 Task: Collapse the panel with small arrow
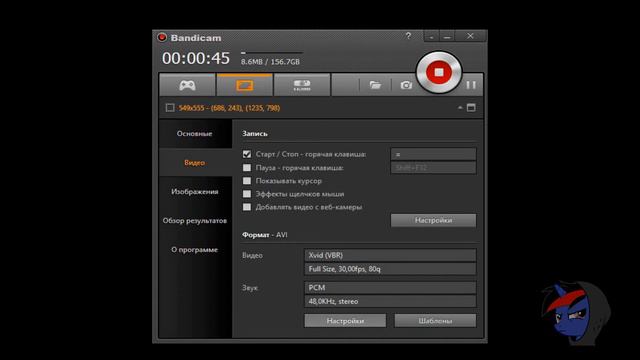(x=460, y=108)
